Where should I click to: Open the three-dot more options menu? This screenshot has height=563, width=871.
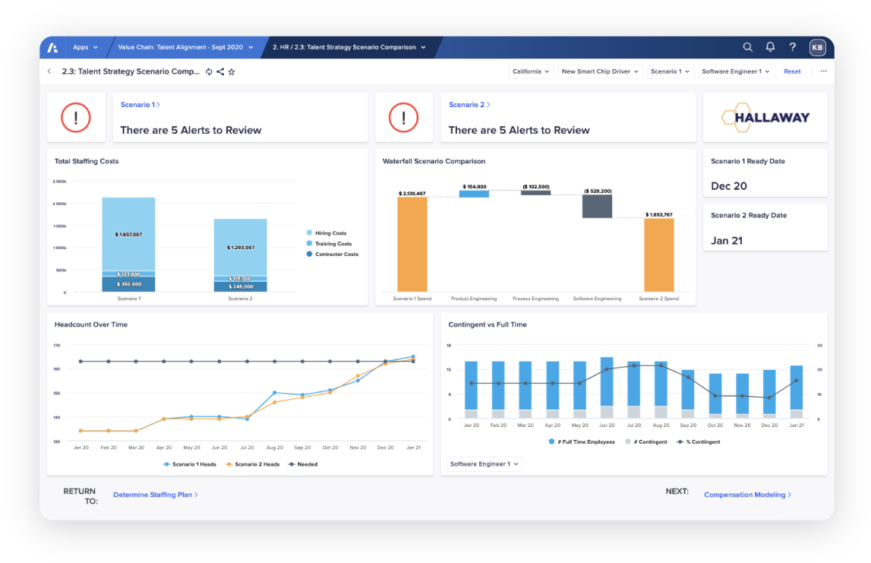coord(823,72)
